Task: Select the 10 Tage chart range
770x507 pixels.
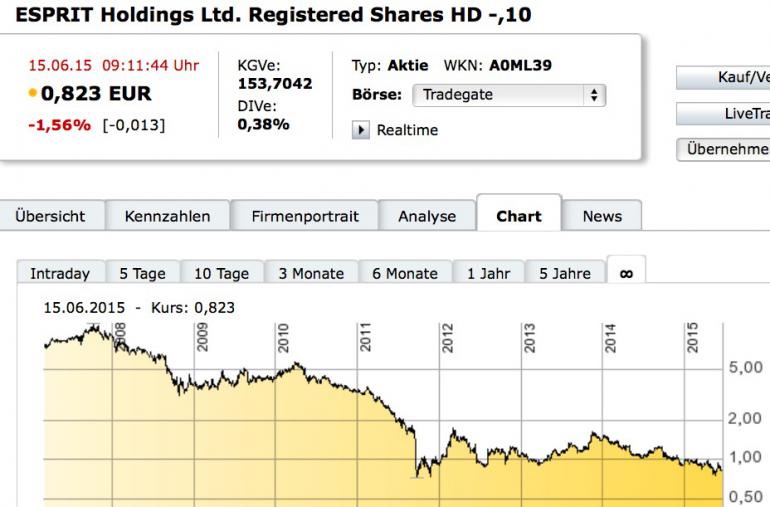Action: [x=221, y=273]
